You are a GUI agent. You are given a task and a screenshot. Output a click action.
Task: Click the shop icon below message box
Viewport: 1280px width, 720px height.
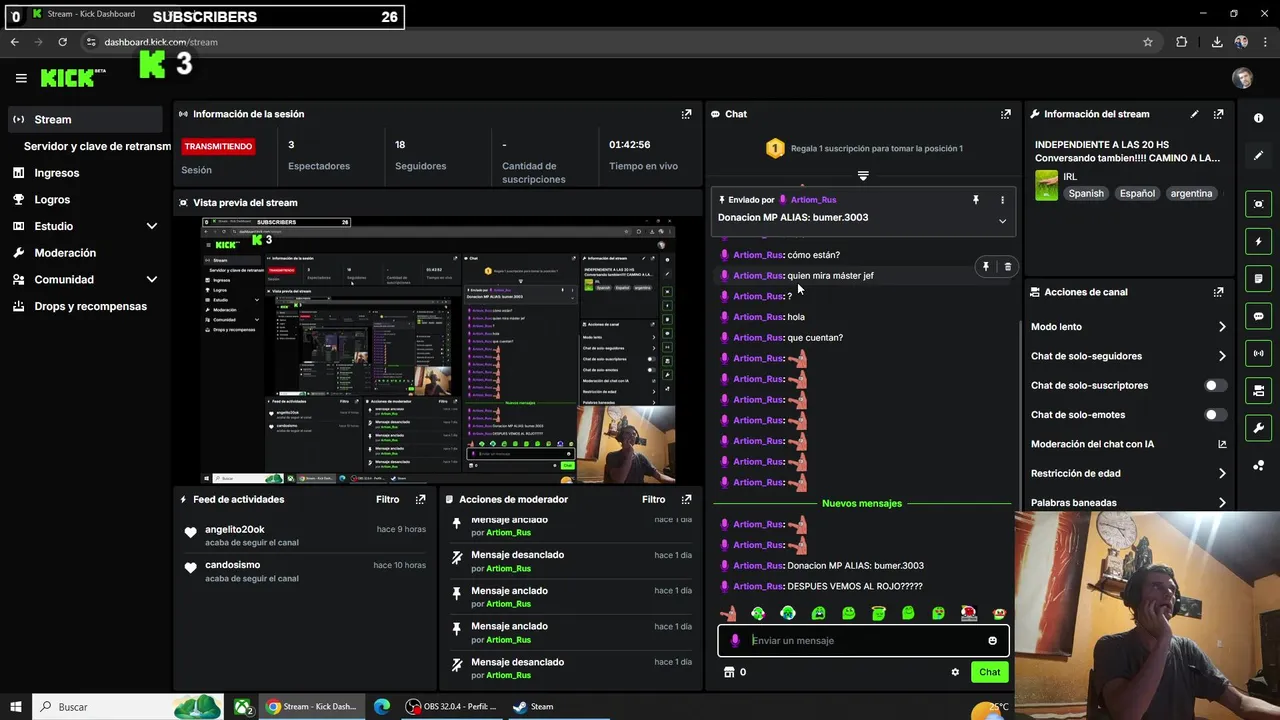(x=729, y=672)
